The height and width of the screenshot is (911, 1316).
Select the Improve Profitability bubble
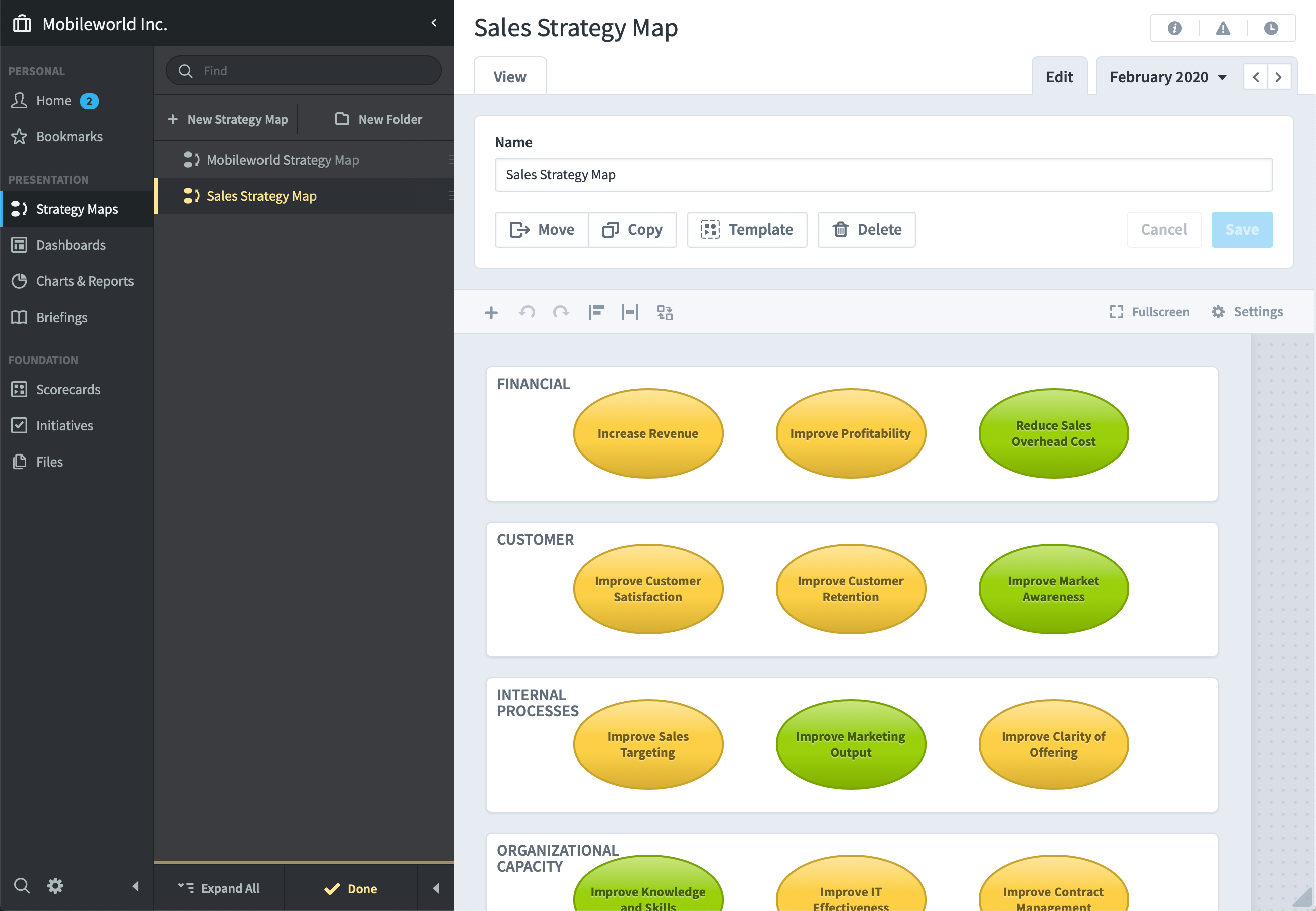pos(851,434)
